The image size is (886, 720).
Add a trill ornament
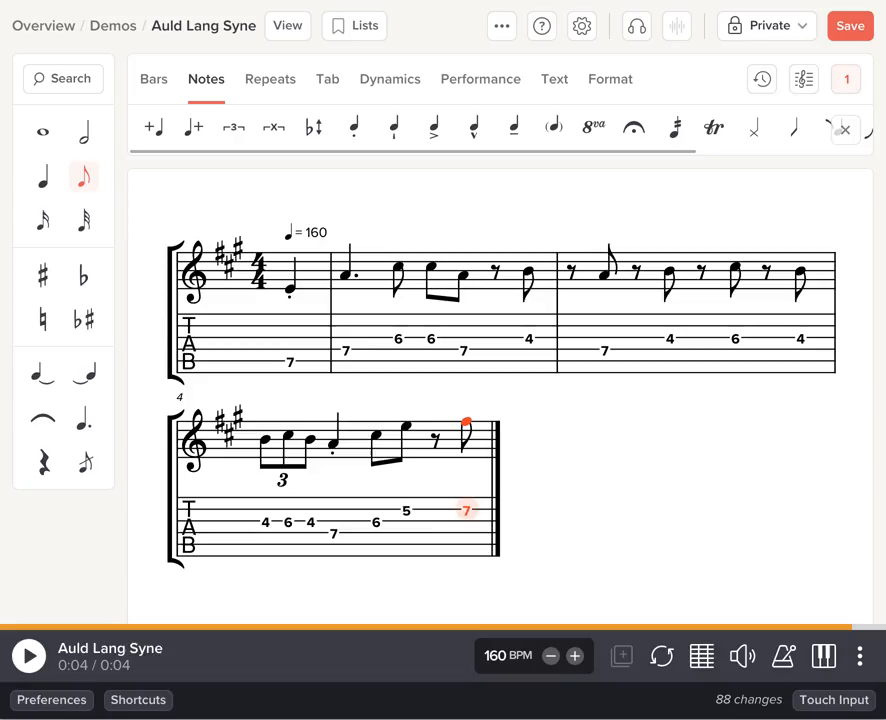(713, 127)
